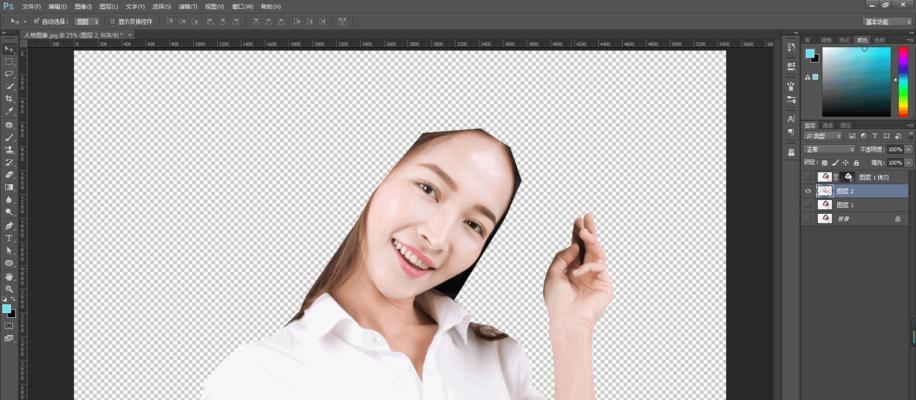Select the Move tool
Viewport: 916px width, 400px height.
point(9,48)
